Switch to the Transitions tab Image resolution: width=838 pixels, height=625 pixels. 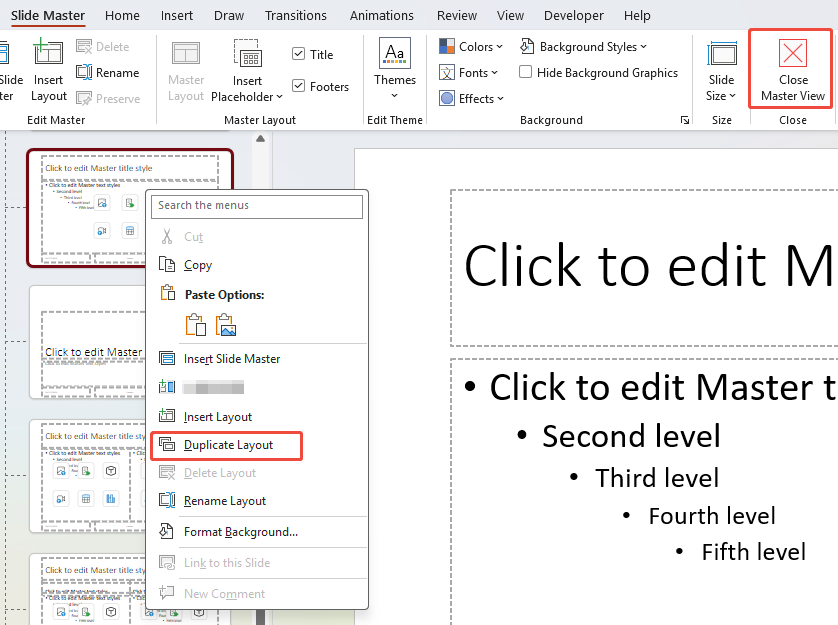tap(296, 16)
